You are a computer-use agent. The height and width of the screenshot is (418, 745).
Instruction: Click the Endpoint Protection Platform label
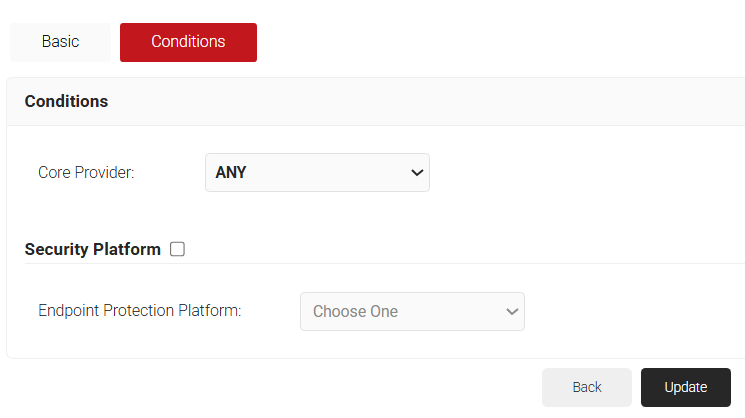[x=140, y=311]
